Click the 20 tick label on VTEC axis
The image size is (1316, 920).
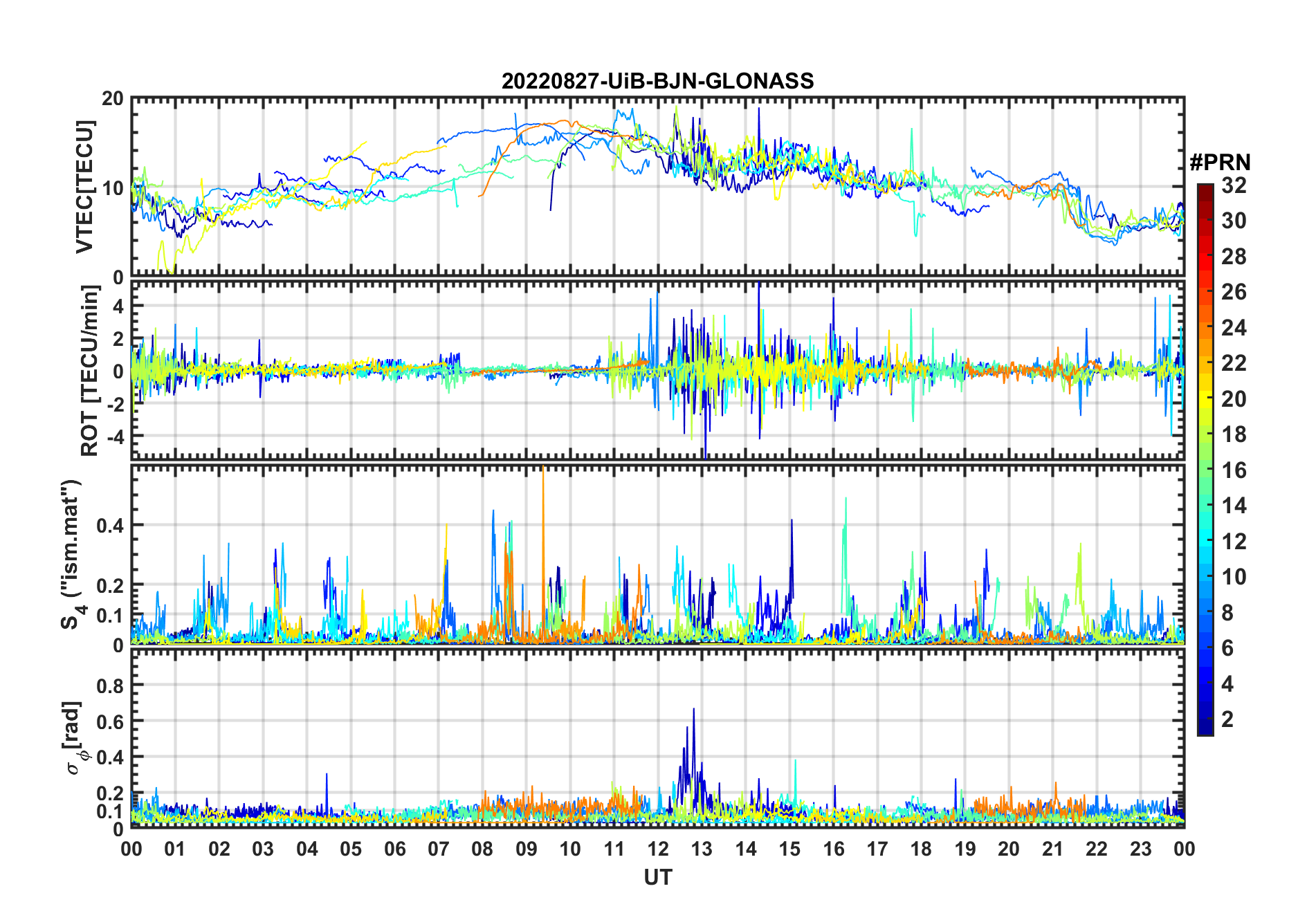tap(112, 99)
